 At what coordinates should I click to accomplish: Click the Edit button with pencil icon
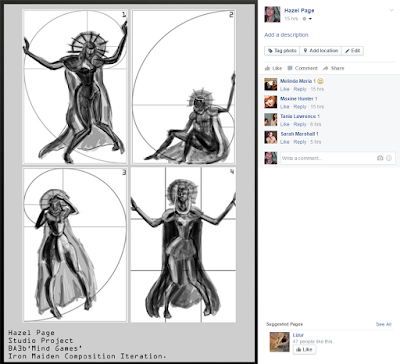coord(352,51)
